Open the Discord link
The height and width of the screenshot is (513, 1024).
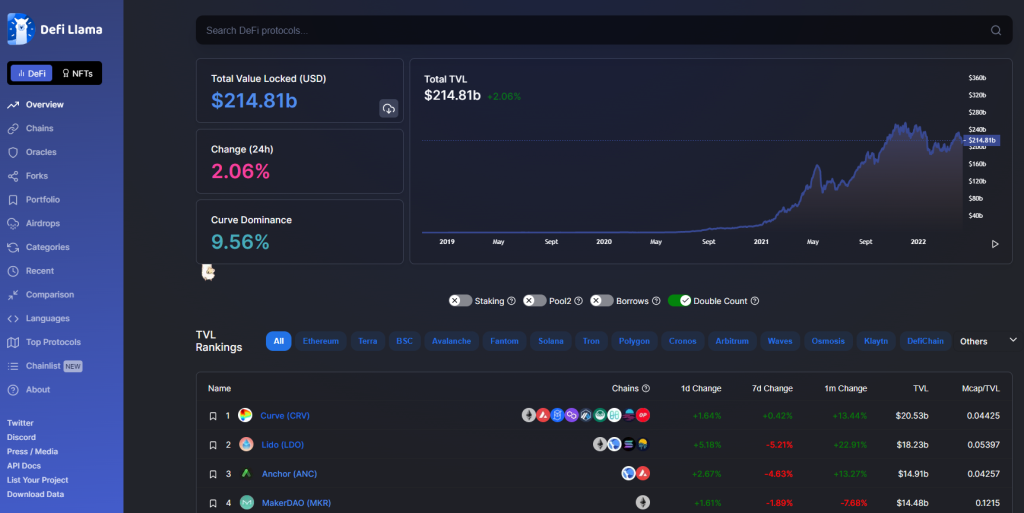[x=22, y=437]
